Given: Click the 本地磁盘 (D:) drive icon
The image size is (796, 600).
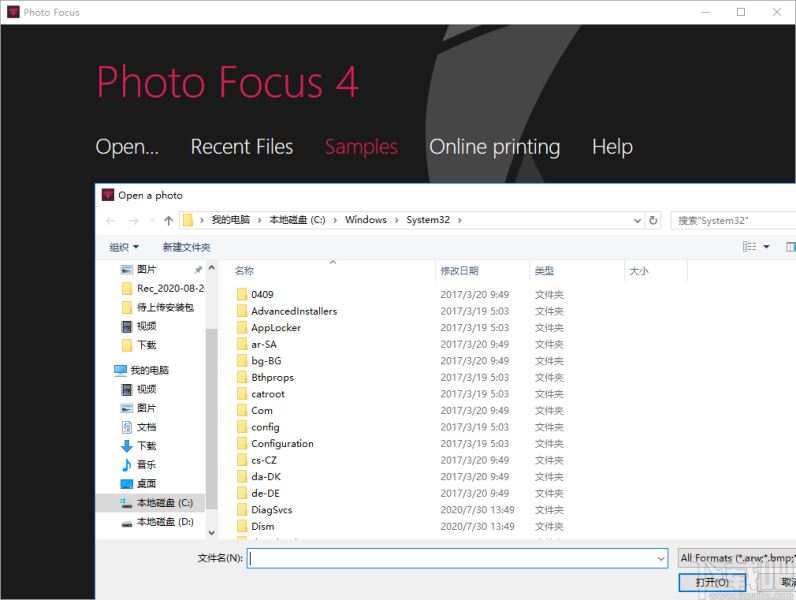Looking at the screenshot, I should [126, 523].
